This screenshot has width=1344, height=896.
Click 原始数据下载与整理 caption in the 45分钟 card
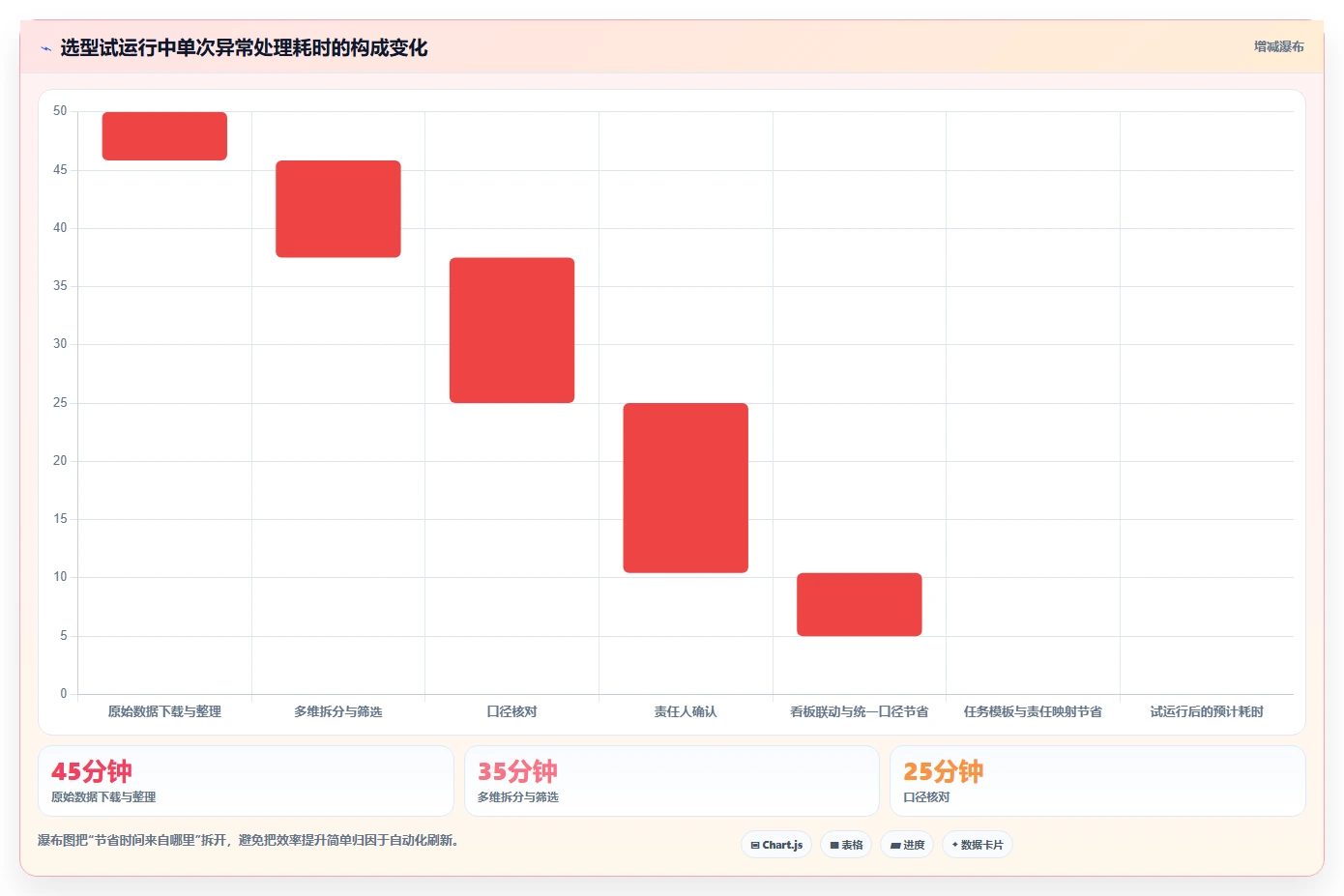pyautogui.click(x=103, y=797)
